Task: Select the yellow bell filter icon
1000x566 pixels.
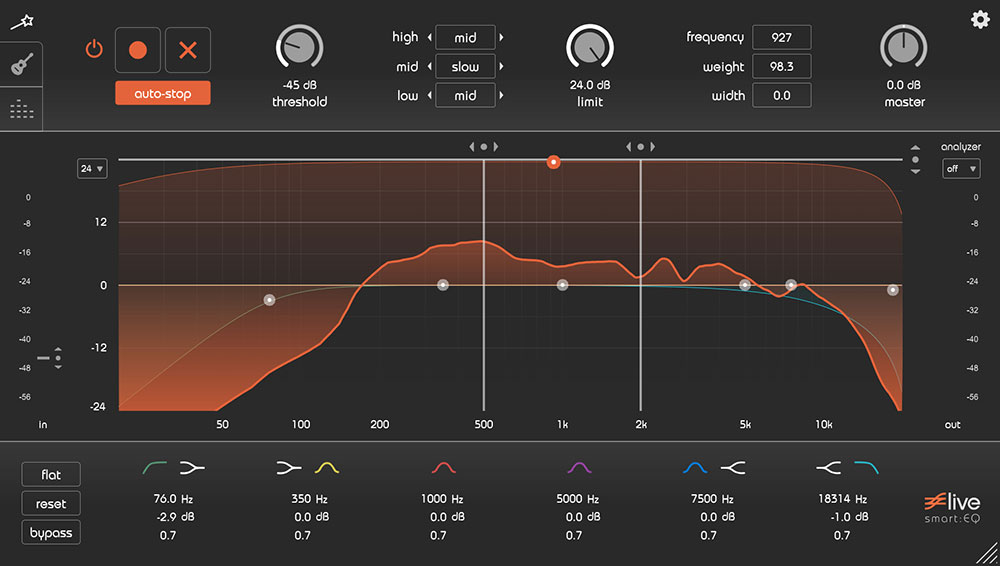Action: pyautogui.click(x=327, y=467)
